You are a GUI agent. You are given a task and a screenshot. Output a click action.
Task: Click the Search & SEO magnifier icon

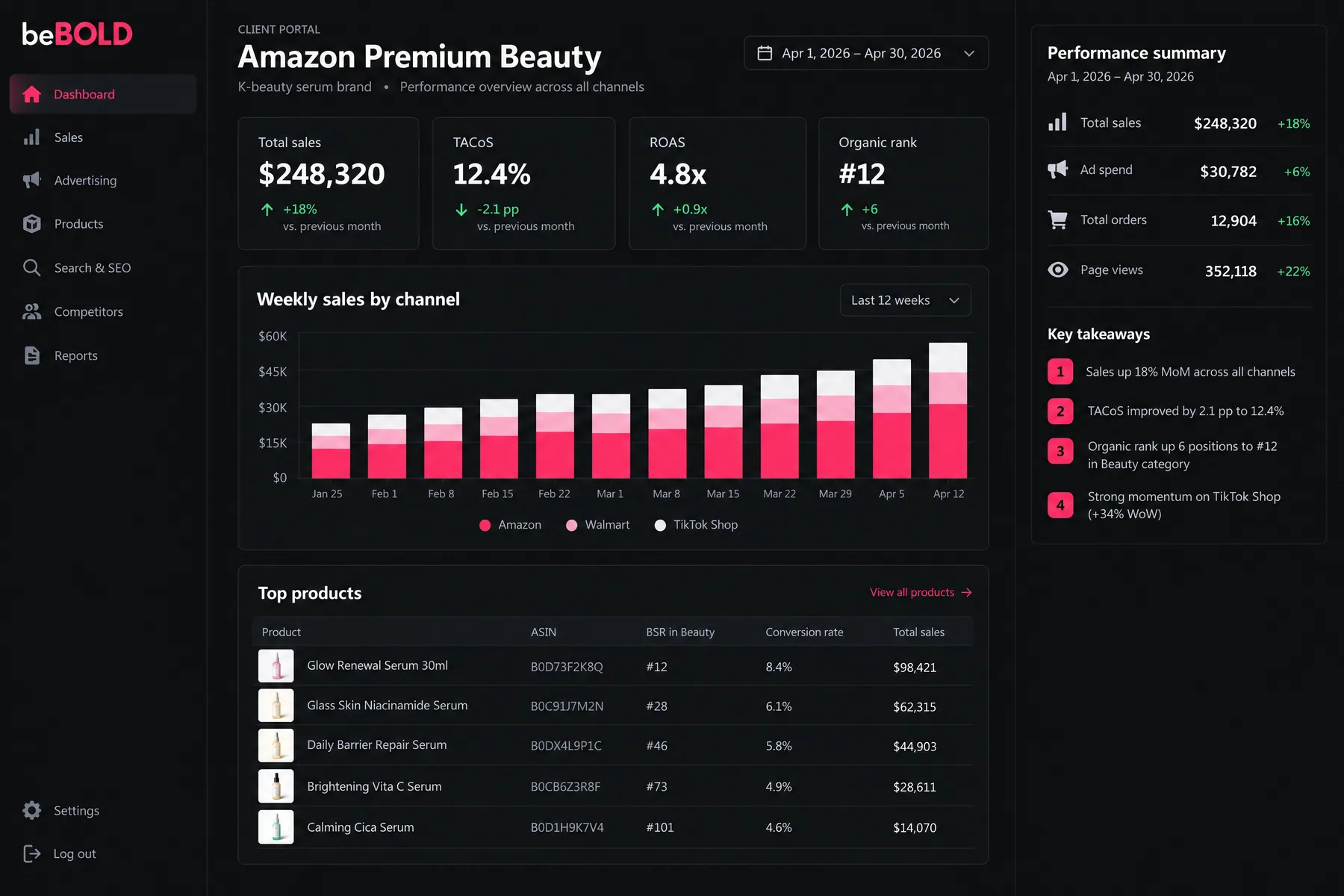(31, 267)
